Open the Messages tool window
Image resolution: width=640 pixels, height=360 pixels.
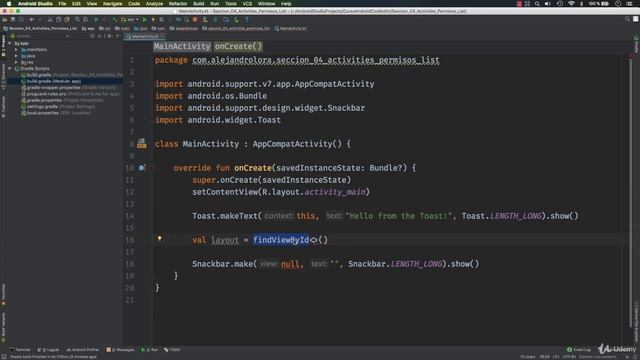tap(120, 350)
